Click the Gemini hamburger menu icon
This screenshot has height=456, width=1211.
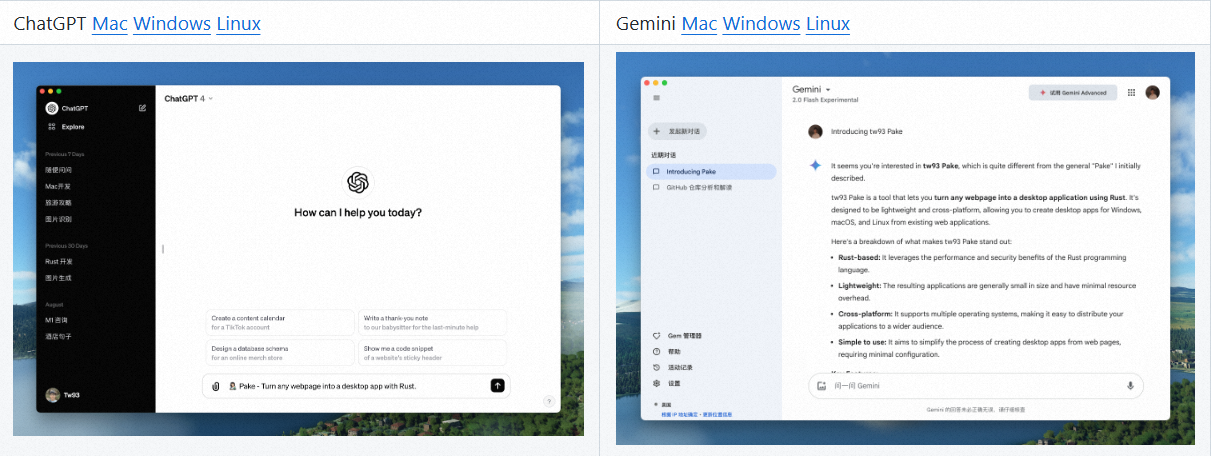(x=657, y=98)
